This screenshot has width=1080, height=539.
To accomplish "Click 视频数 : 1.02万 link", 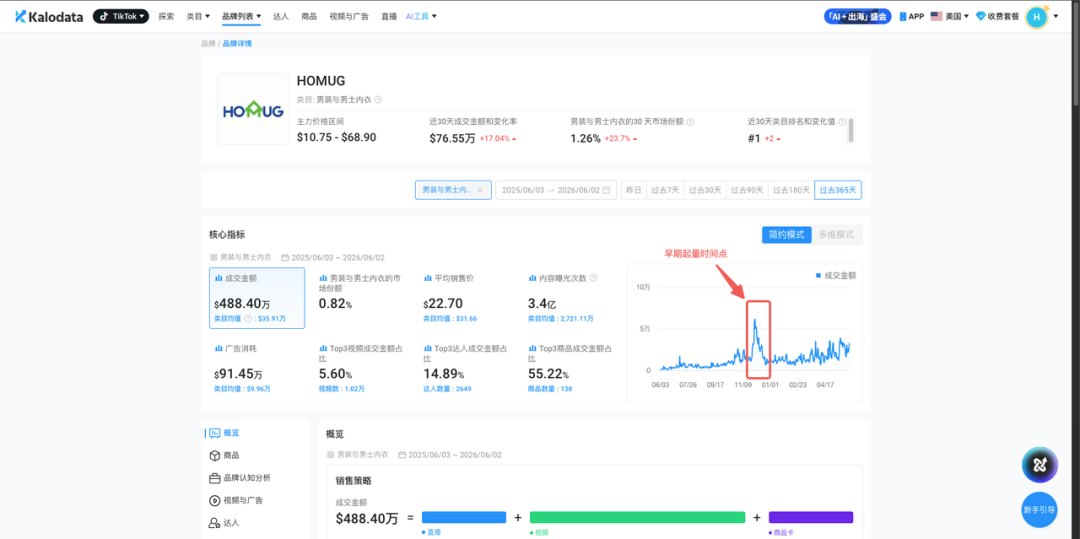I will click(342, 389).
